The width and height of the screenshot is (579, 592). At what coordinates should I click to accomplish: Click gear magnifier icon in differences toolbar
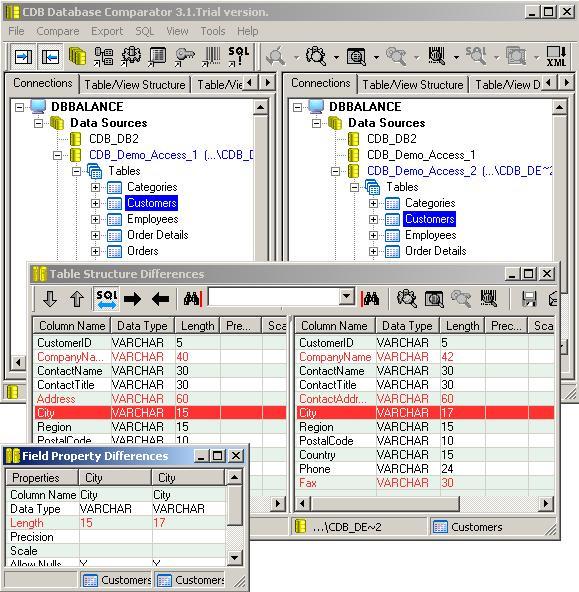tap(407, 299)
